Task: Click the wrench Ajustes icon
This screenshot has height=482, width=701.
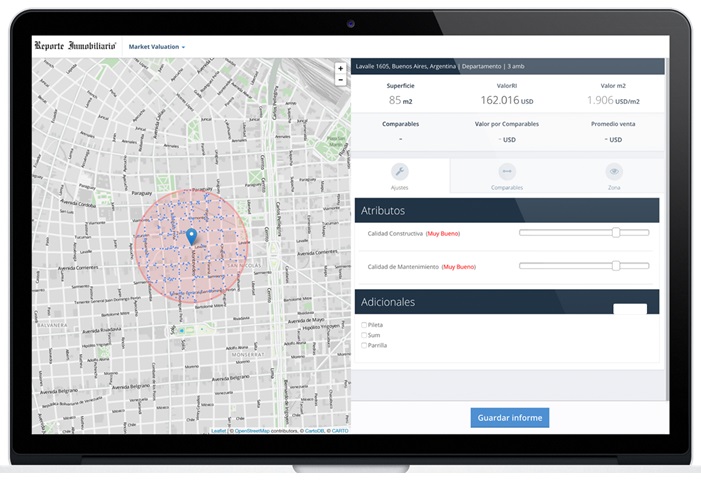Action: coord(400,171)
